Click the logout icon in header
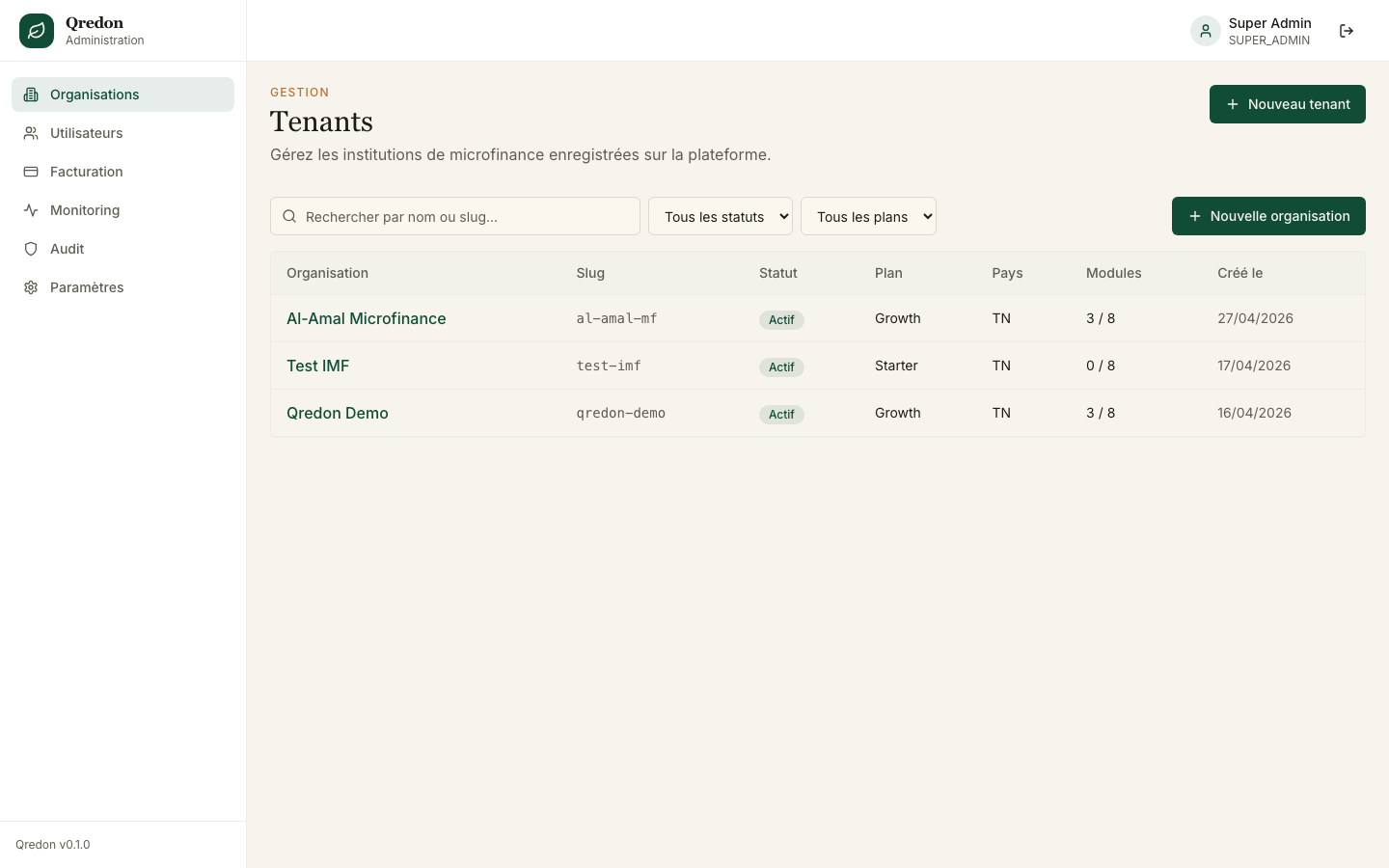The height and width of the screenshot is (868, 1389). click(1347, 31)
